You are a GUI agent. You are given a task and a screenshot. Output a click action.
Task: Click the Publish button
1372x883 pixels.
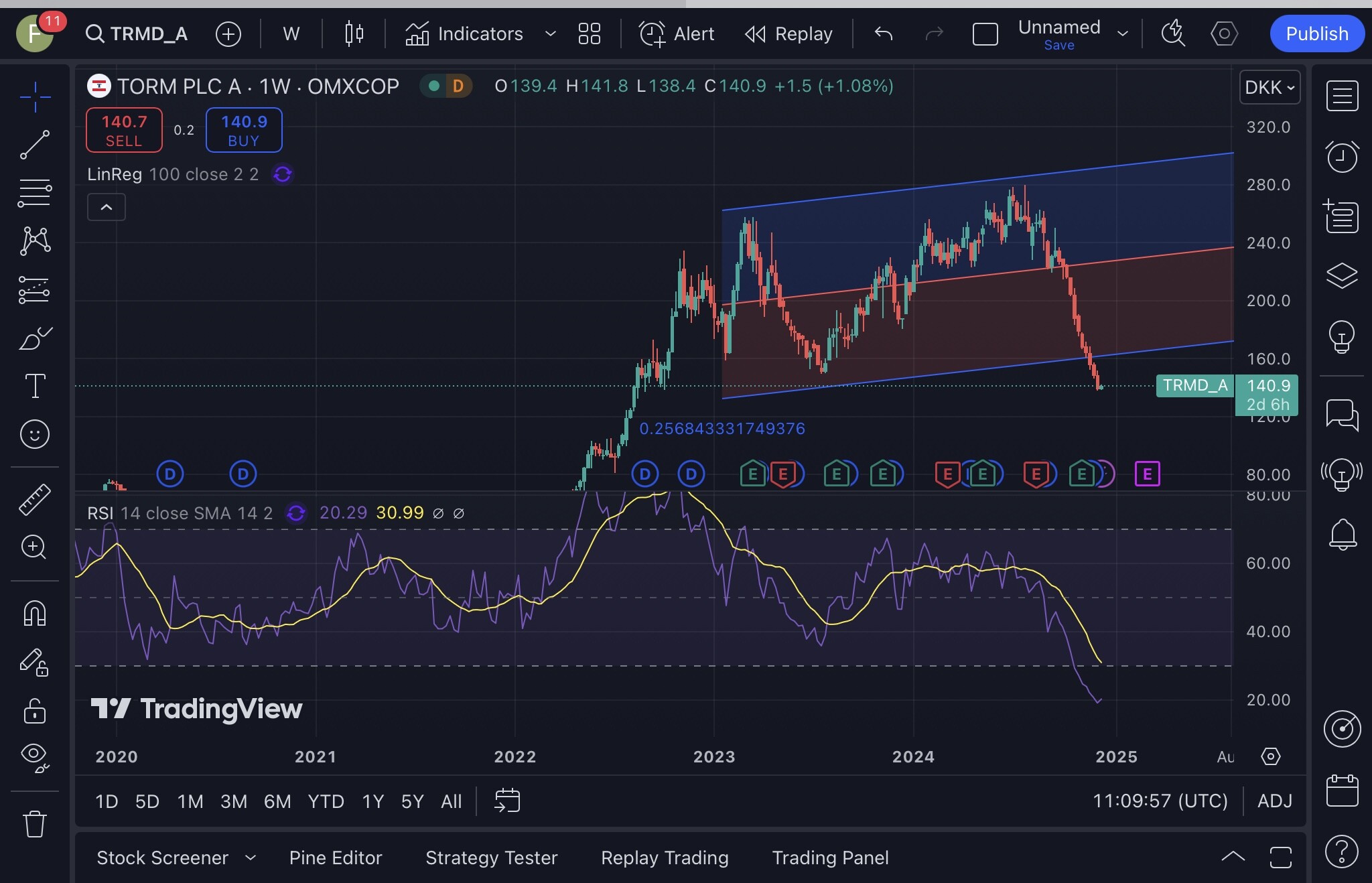click(1317, 33)
